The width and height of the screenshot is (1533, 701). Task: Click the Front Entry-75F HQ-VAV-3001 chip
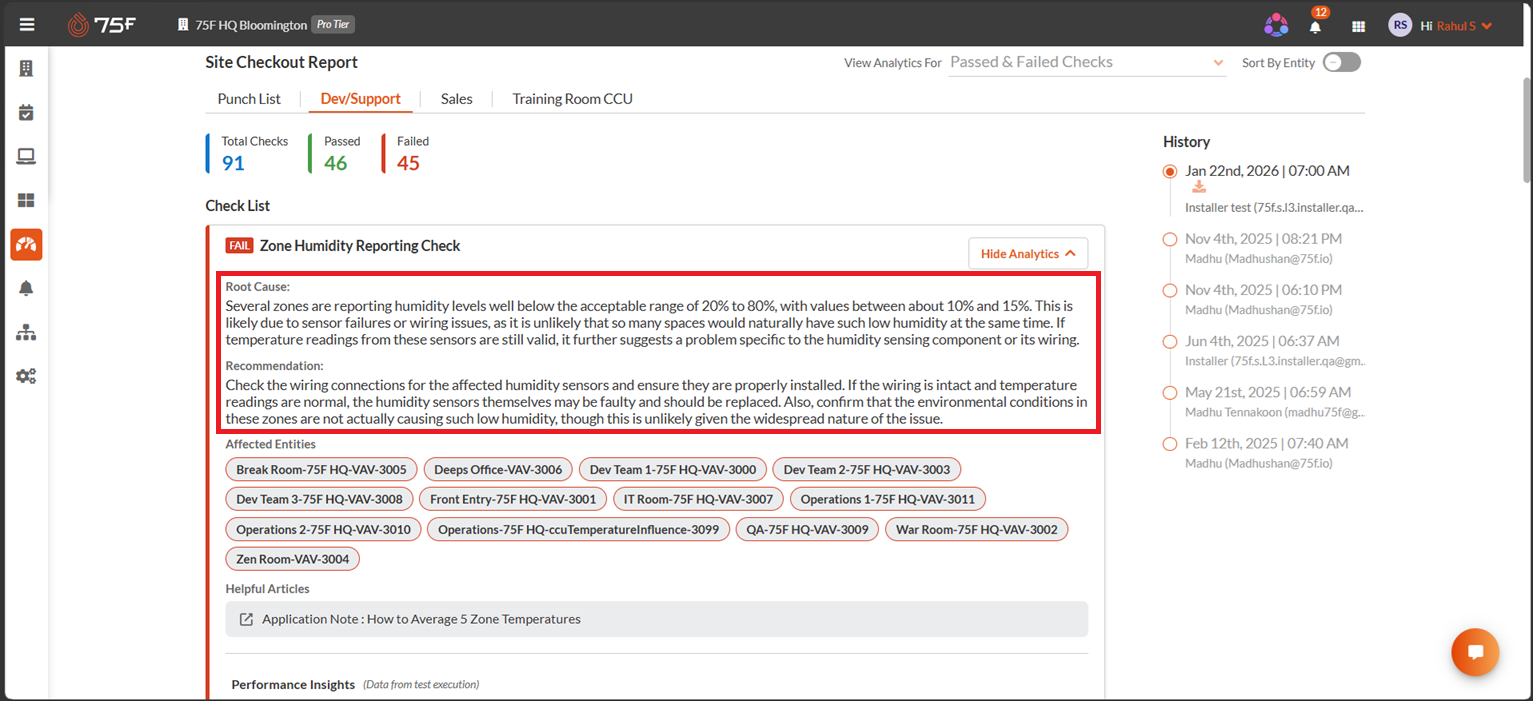click(x=513, y=499)
